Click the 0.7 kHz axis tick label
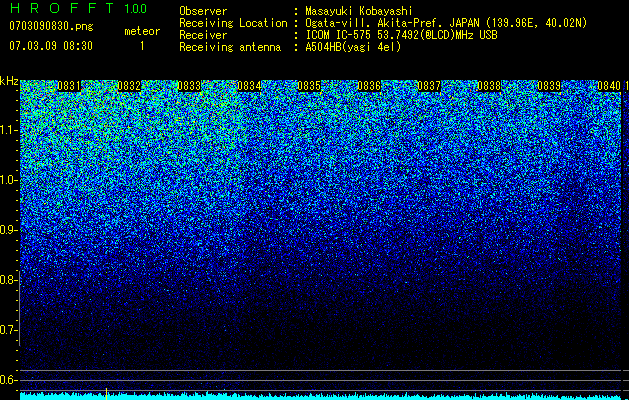 (x=8, y=330)
